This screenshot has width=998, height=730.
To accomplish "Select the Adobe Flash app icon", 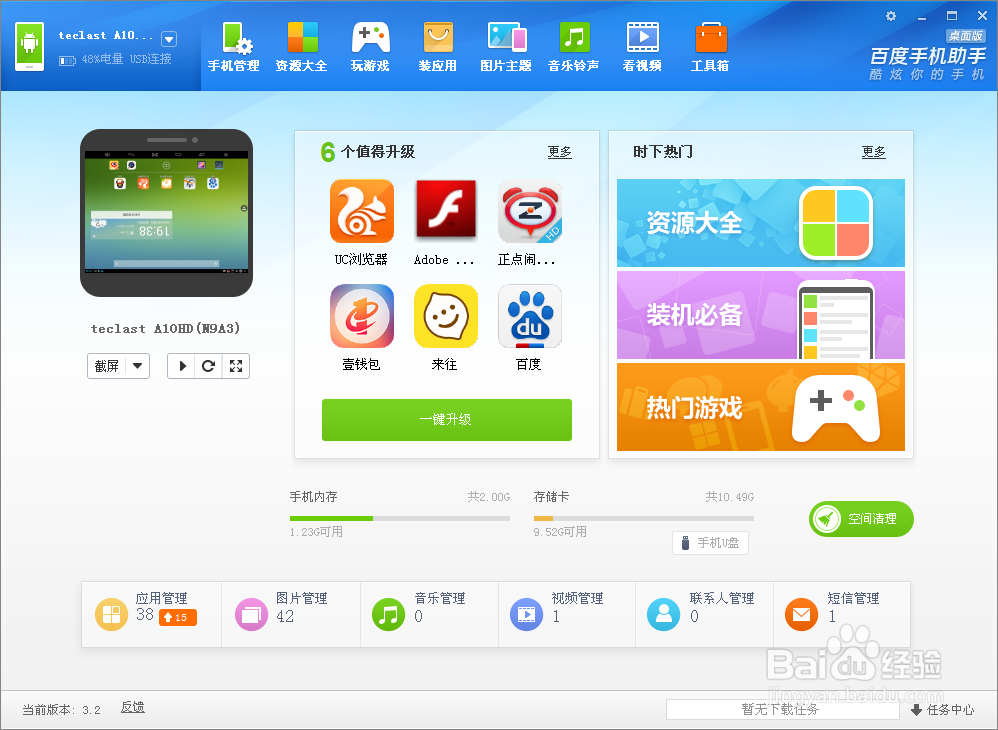I will 446,210.
